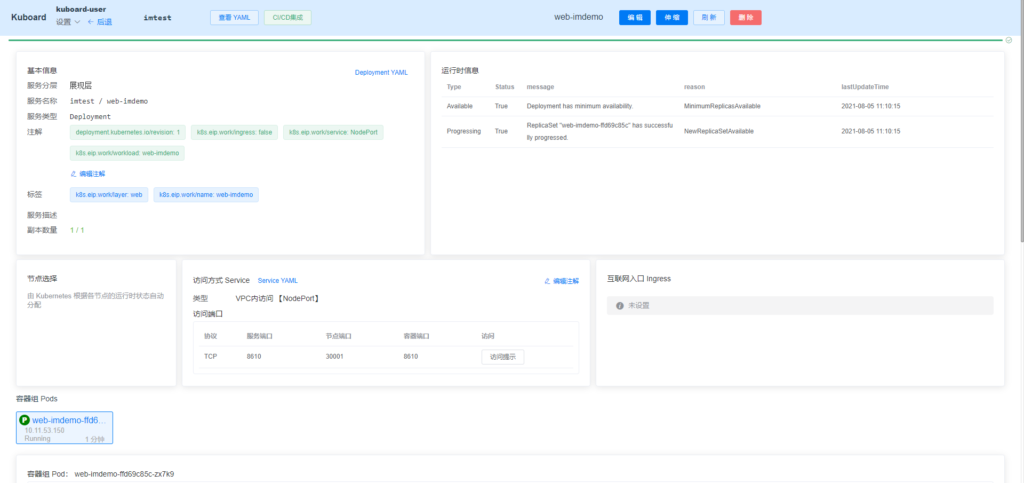Click the 编辑注解 link under annotations

pyautogui.click(x=88, y=173)
